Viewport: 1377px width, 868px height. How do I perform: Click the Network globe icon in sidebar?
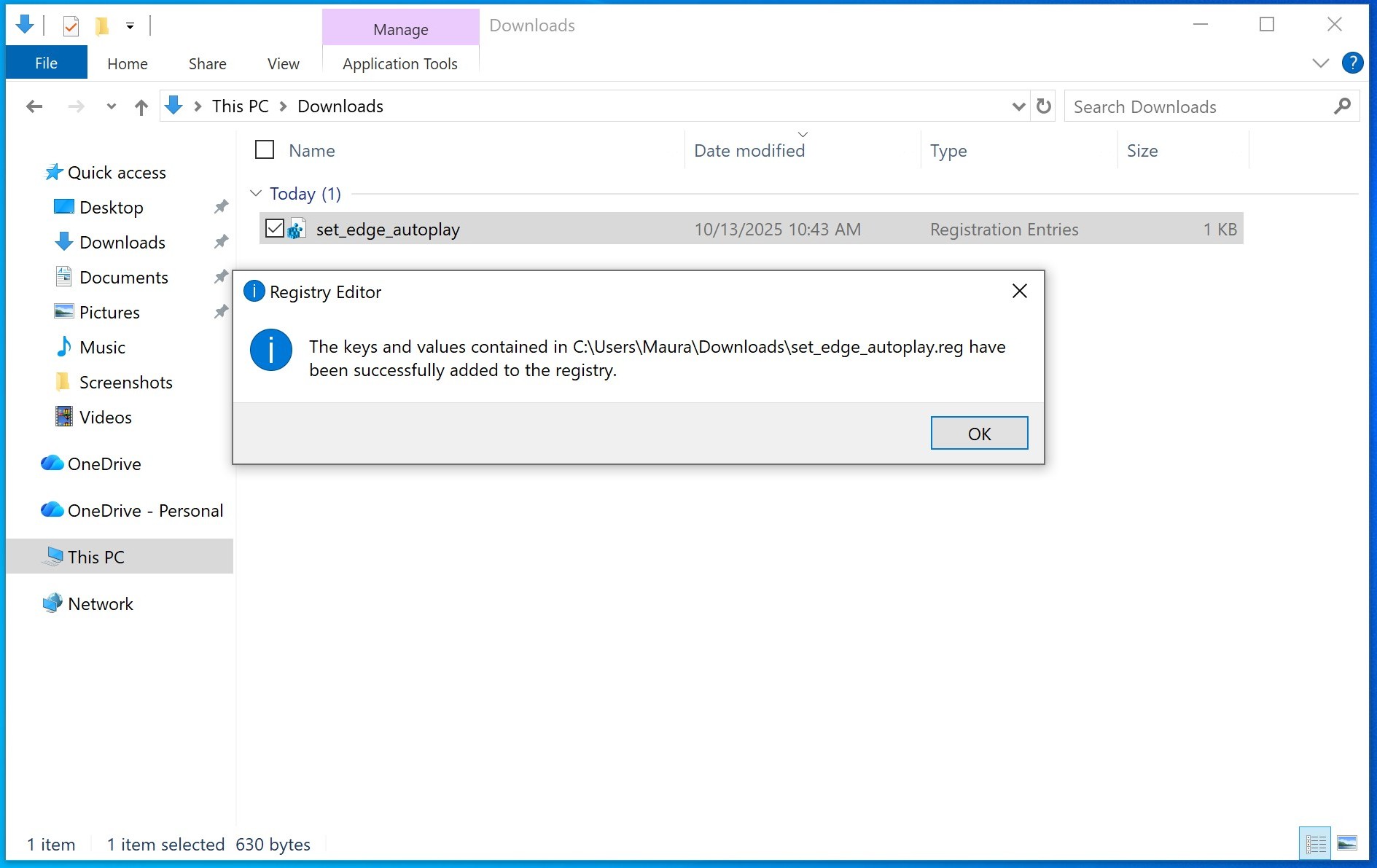[52, 603]
